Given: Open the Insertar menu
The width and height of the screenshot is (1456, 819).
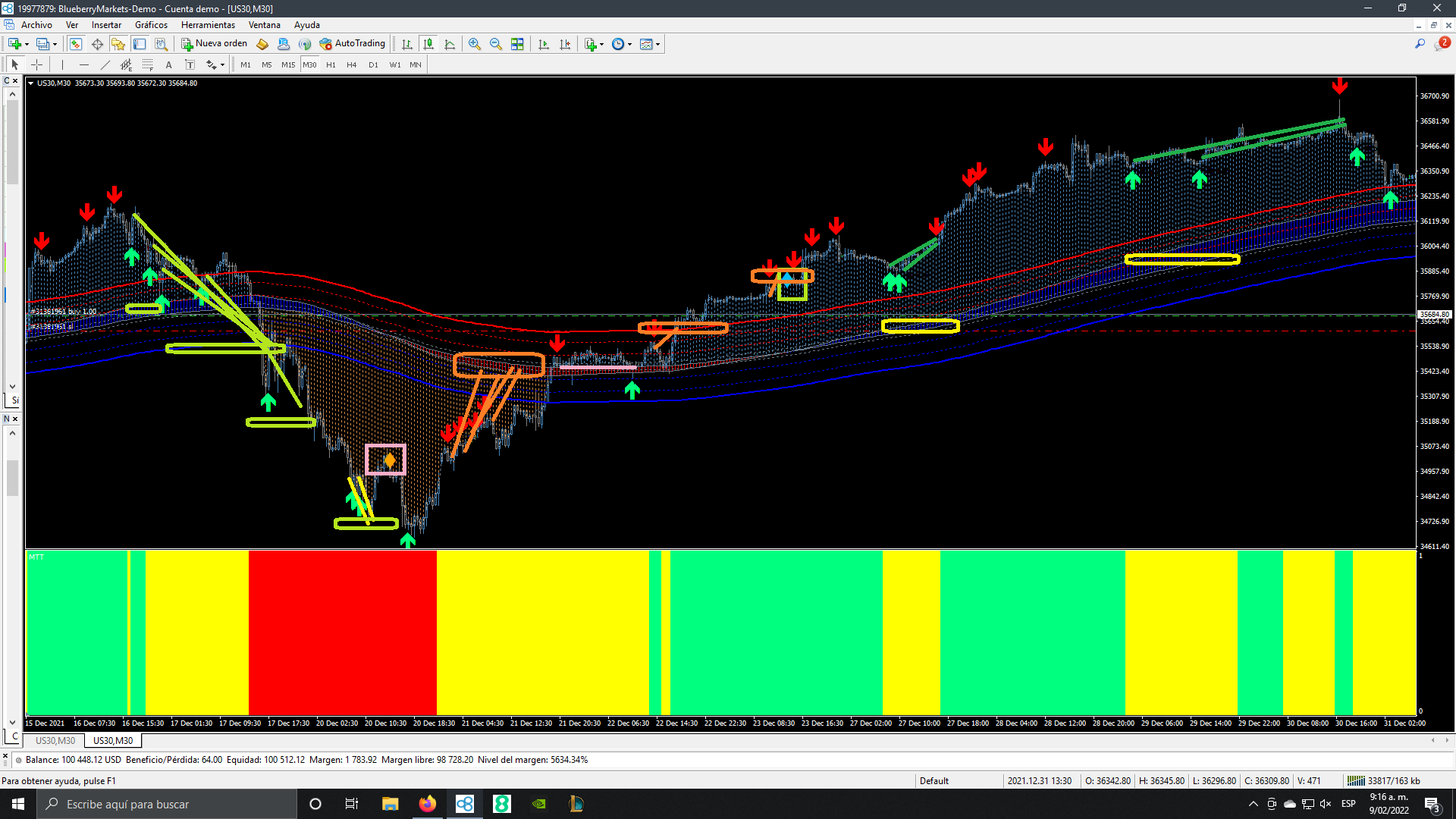Looking at the screenshot, I should [x=106, y=25].
